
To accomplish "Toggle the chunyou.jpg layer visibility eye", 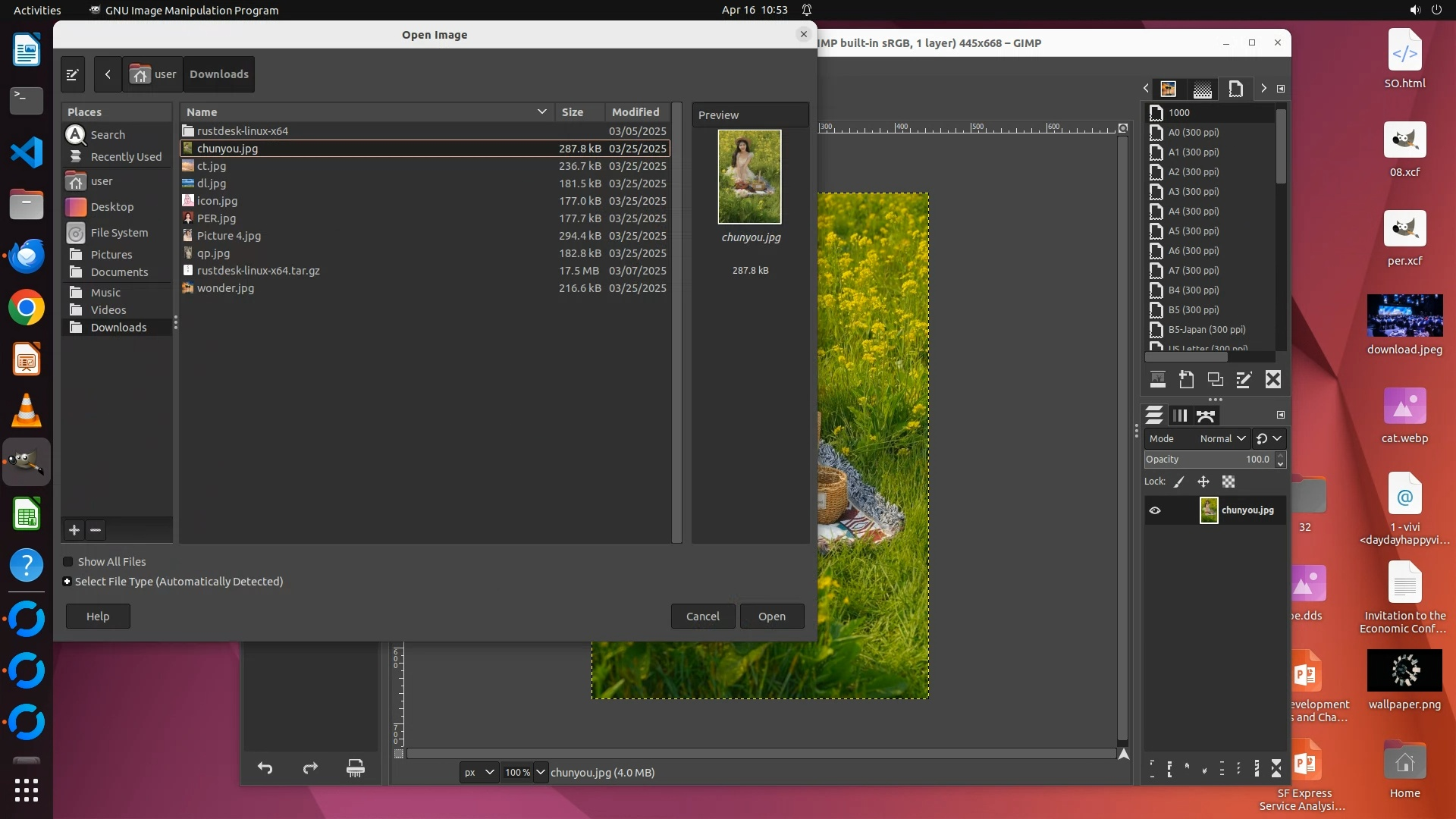I will (1155, 510).
